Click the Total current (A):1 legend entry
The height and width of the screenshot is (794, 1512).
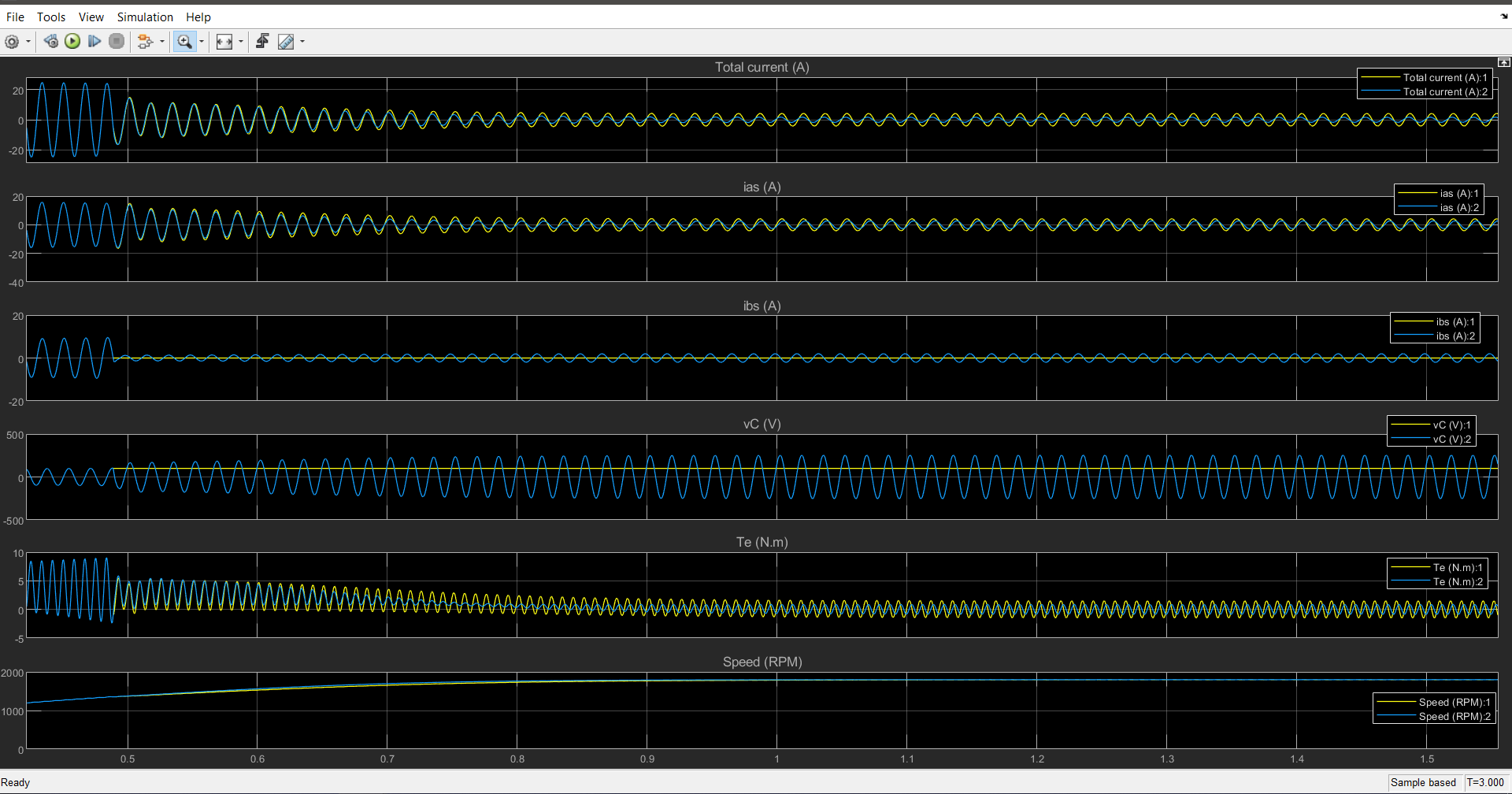tap(1444, 77)
